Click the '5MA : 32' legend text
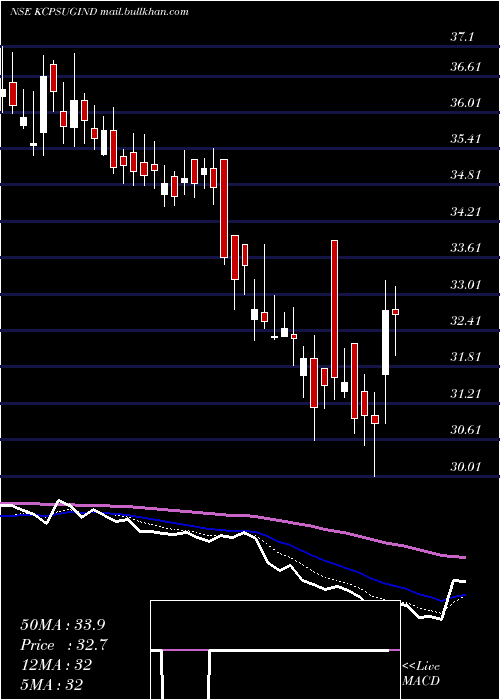The width and height of the screenshot is (500, 700). click(51, 685)
